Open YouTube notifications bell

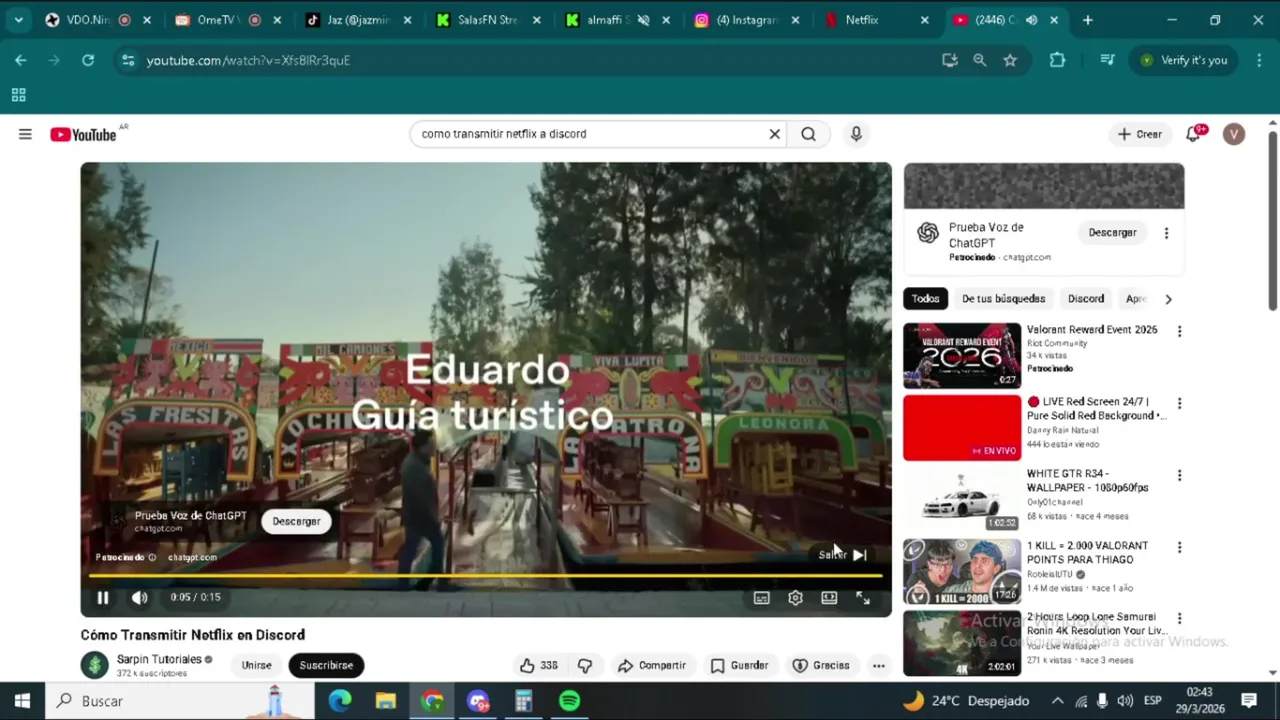point(1195,133)
